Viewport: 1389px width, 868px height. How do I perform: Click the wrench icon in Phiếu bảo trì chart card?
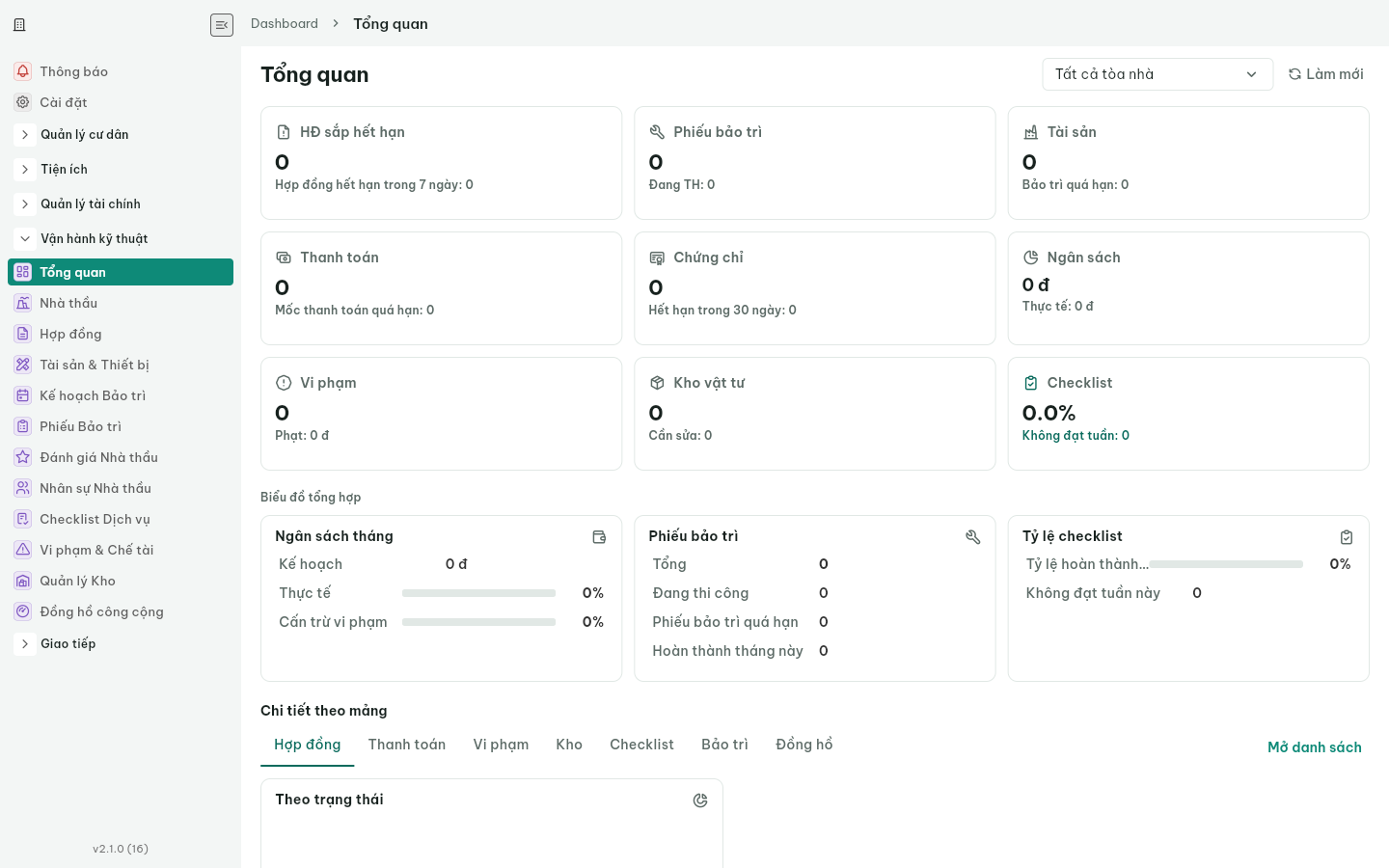(973, 537)
